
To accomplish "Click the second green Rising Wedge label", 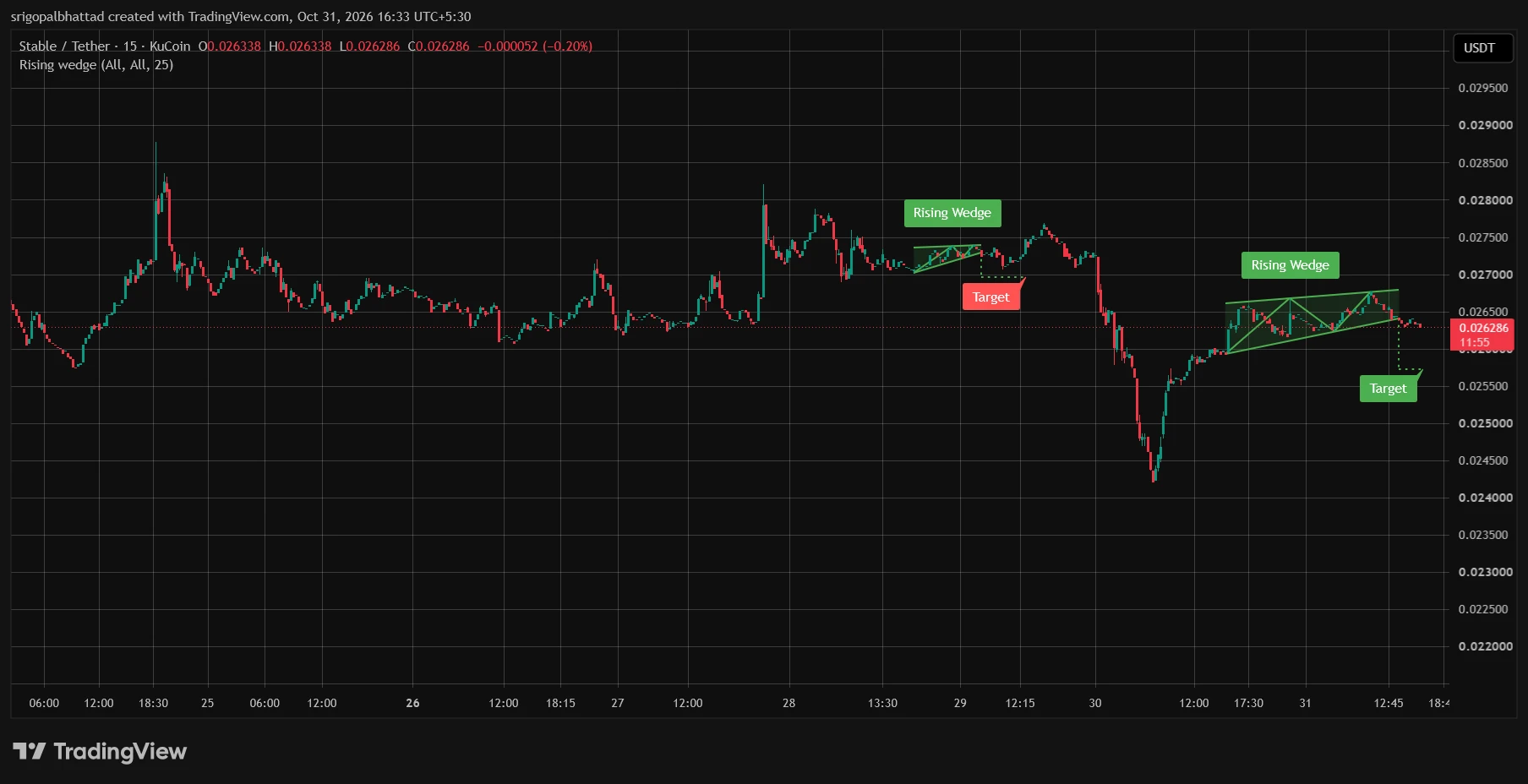I will click(x=1290, y=265).
